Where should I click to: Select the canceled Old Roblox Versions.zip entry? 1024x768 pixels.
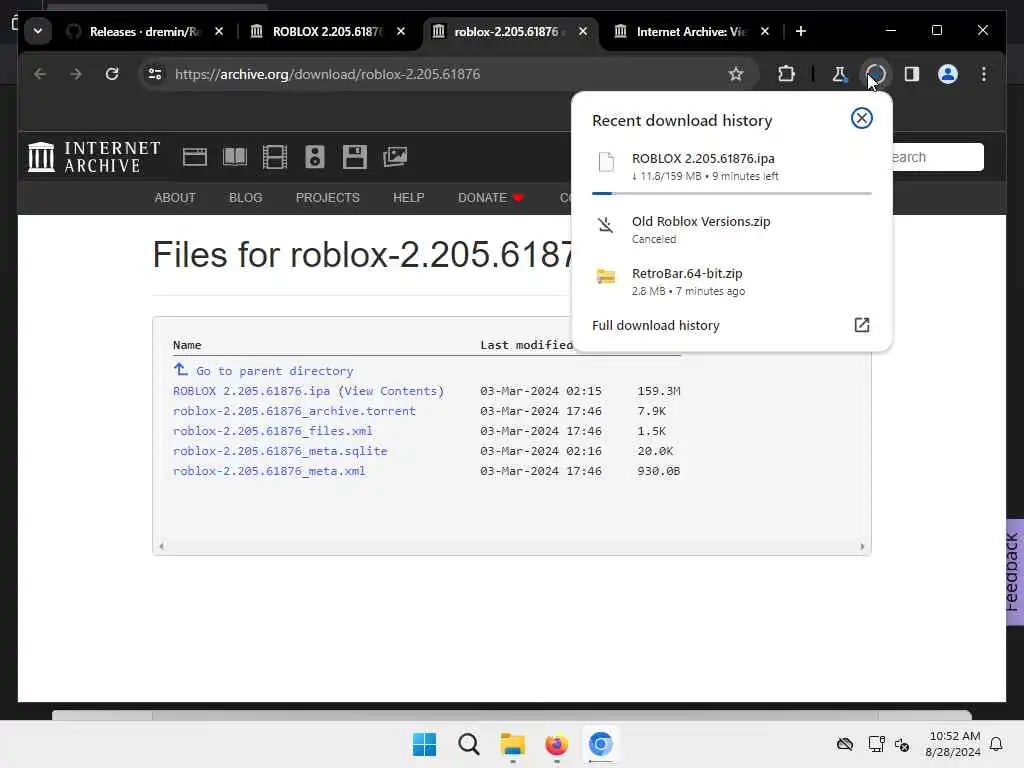tap(731, 229)
